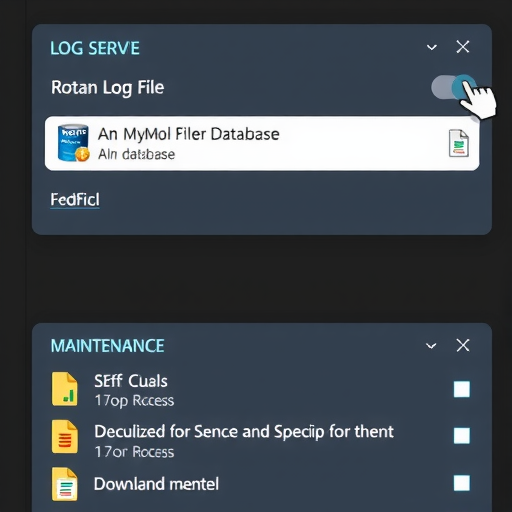Collapse the MAINTENANCE panel chevron
The image size is (512, 512).
[431, 346]
